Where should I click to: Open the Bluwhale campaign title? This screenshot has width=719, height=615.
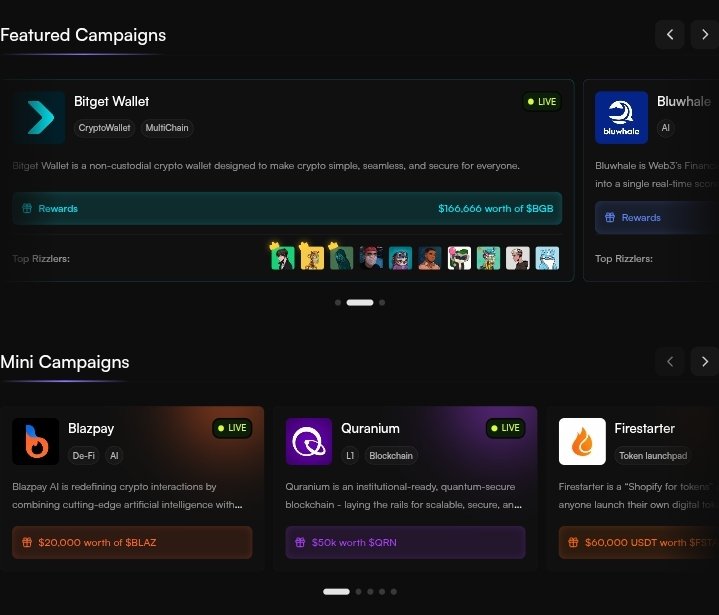click(684, 101)
